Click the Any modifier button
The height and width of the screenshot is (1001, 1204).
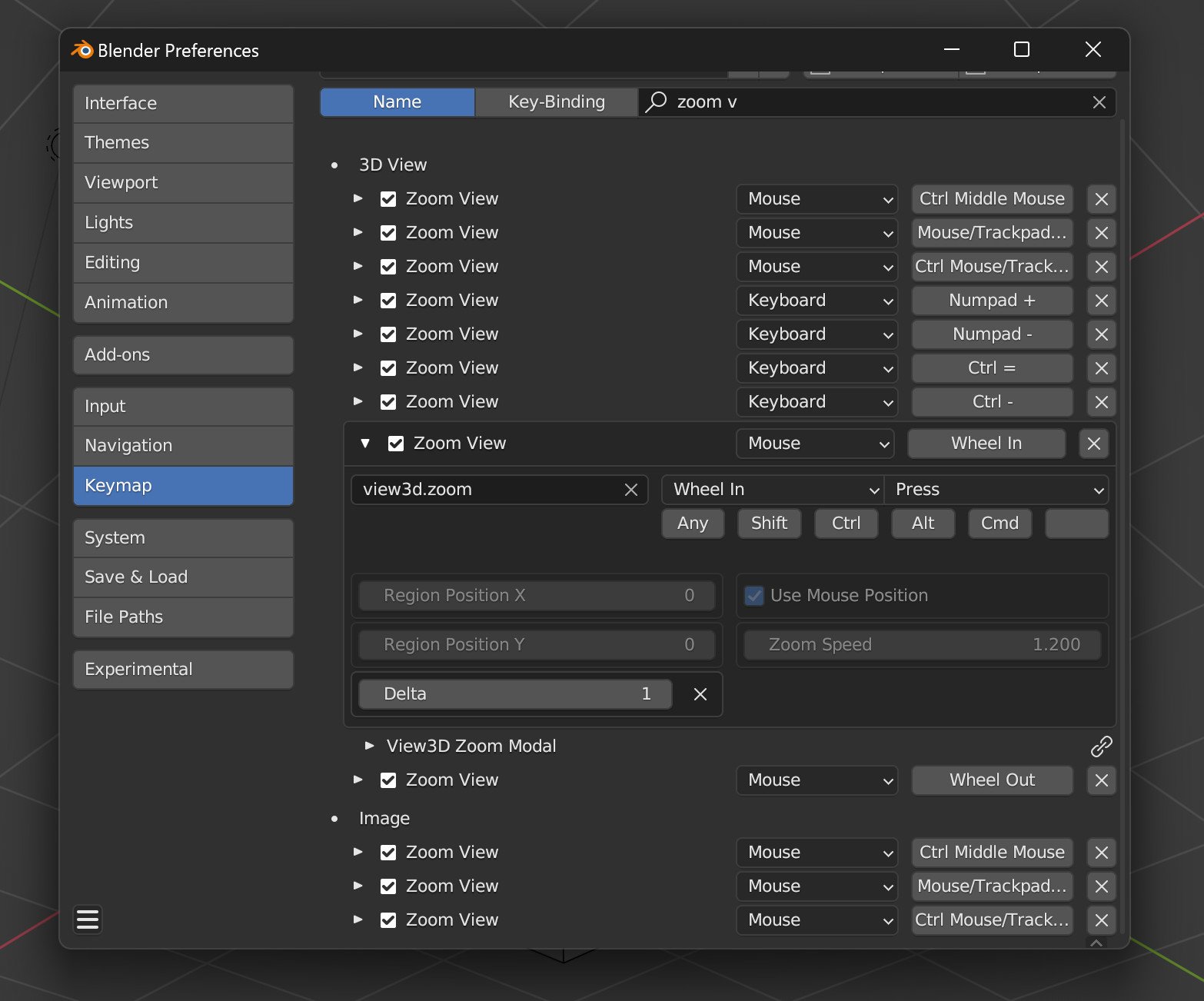click(x=692, y=524)
